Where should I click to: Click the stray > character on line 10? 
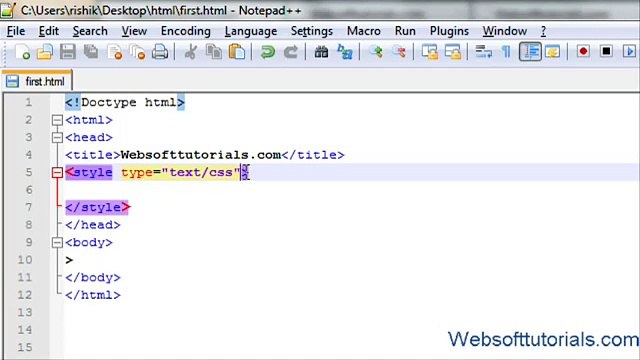pos(69,260)
